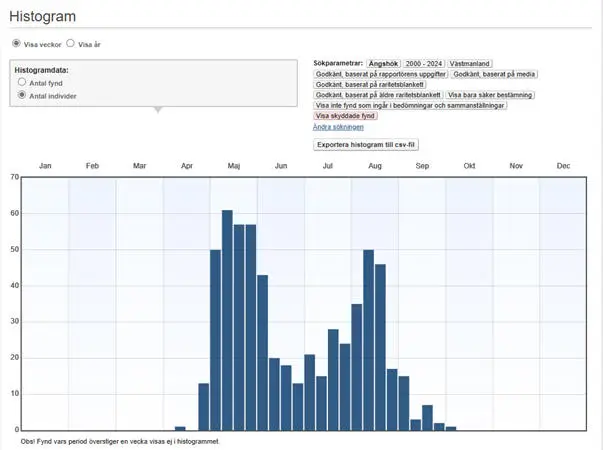Choose Antal individer as histogram data

(22, 96)
